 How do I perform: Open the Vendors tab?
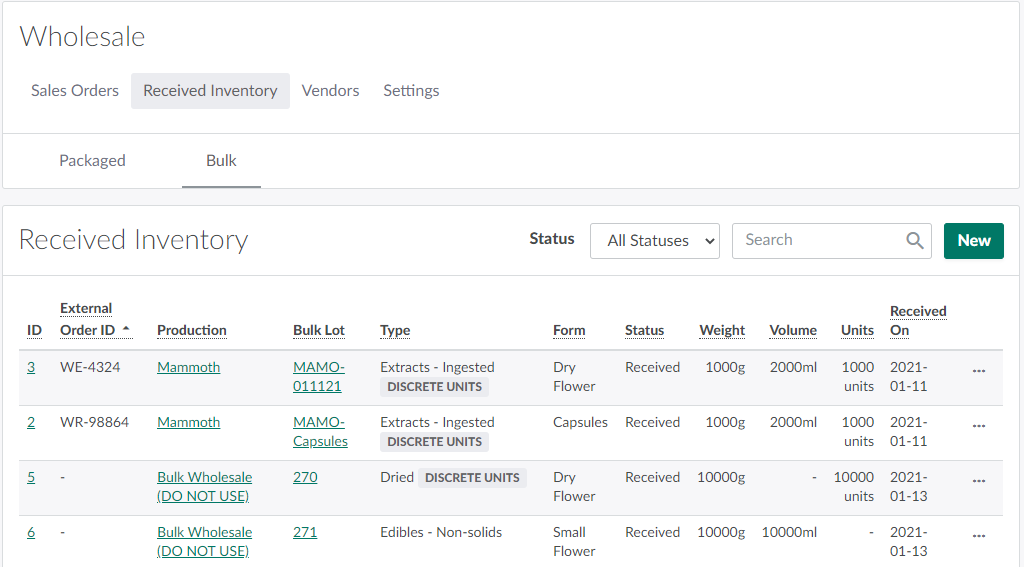[330, 91]
